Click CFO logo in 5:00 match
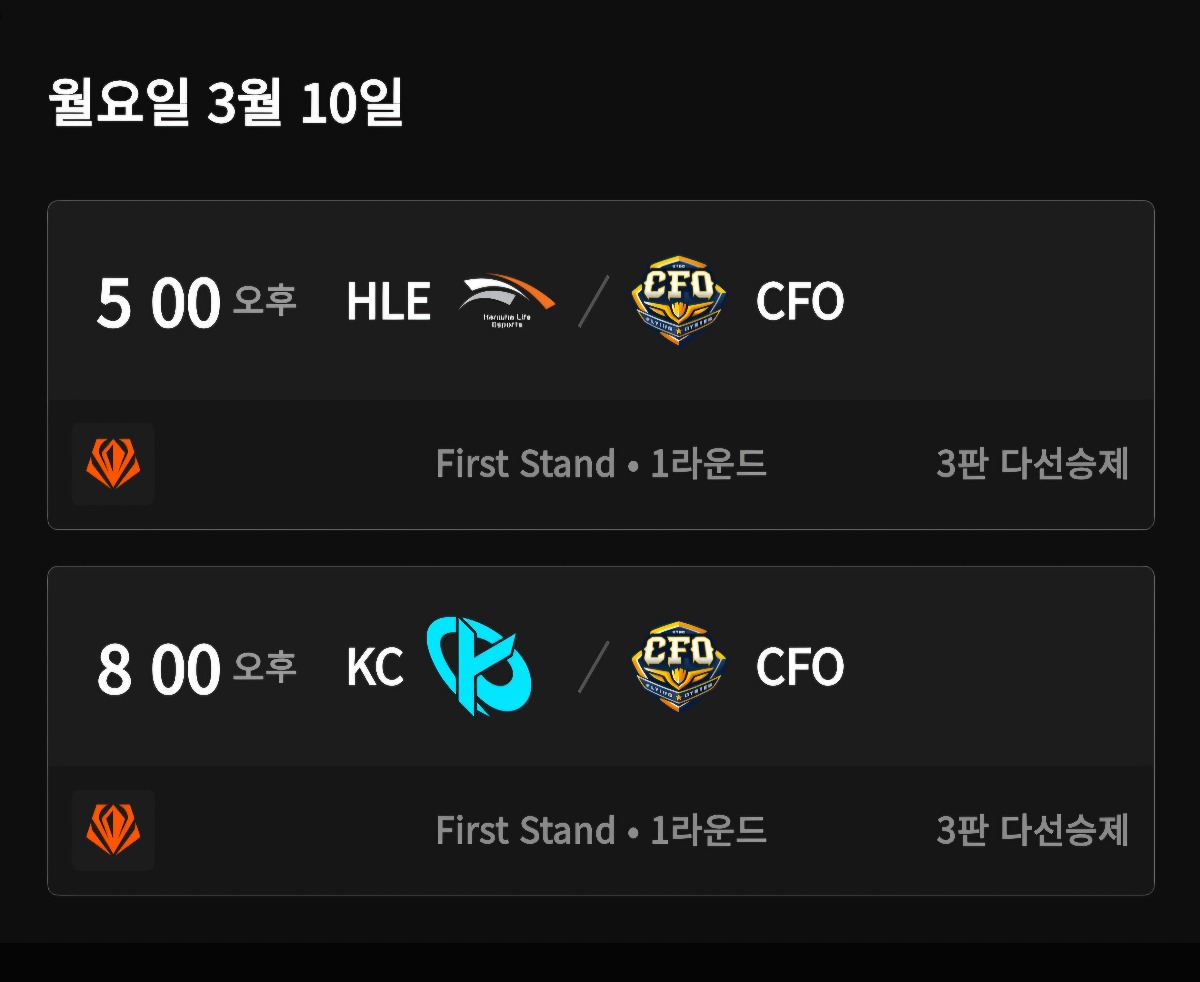1200x982 pixels. coord(679,300)
